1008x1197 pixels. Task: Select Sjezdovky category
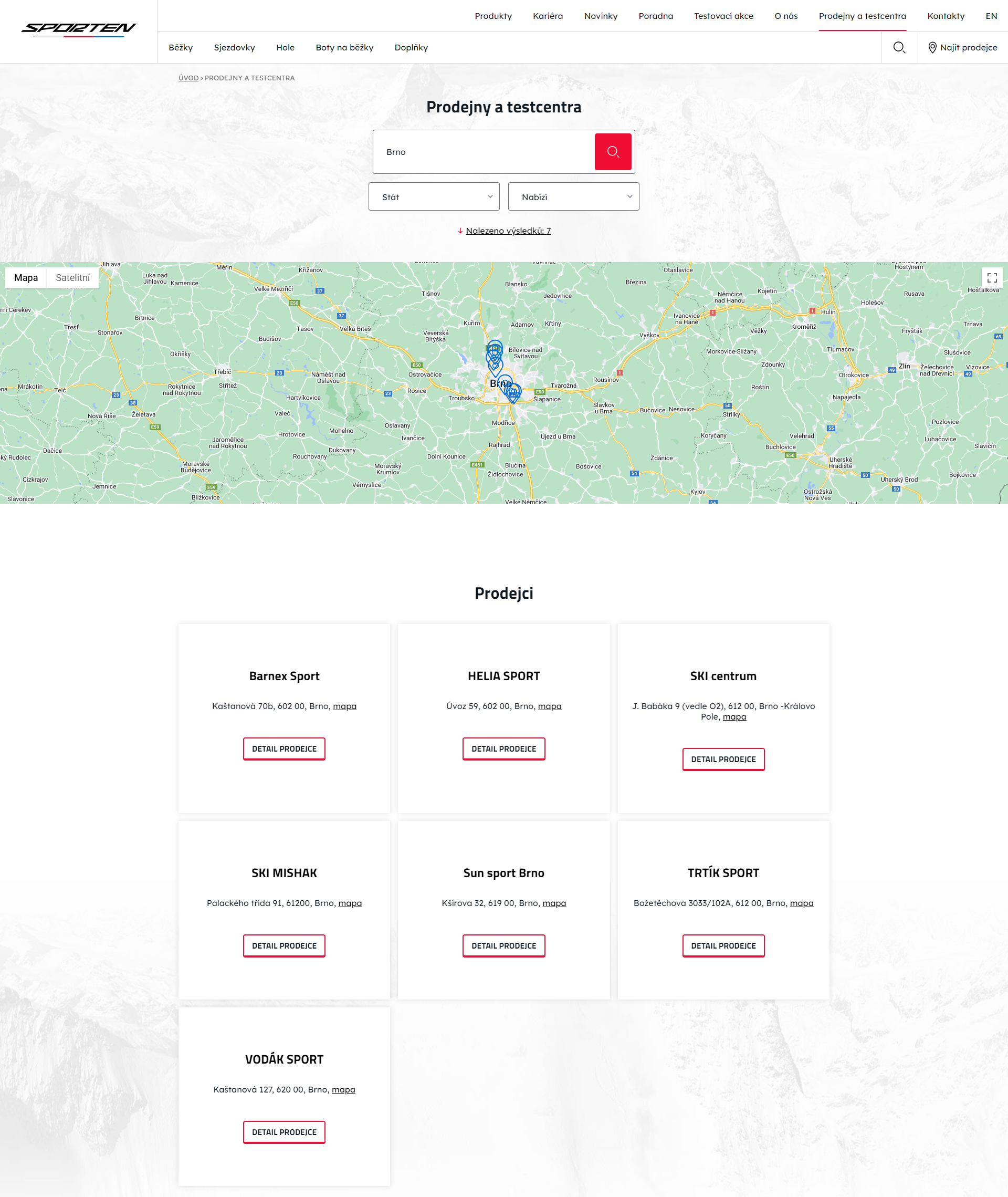(234, 47)
